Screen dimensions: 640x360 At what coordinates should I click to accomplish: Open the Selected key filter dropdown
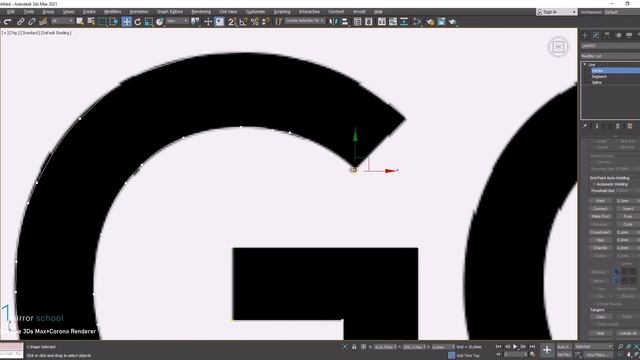593,347
